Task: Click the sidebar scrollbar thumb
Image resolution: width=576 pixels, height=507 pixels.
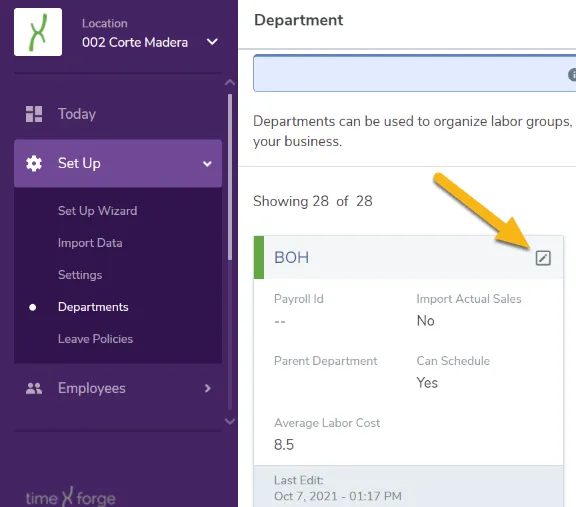Action: point(230,177)
